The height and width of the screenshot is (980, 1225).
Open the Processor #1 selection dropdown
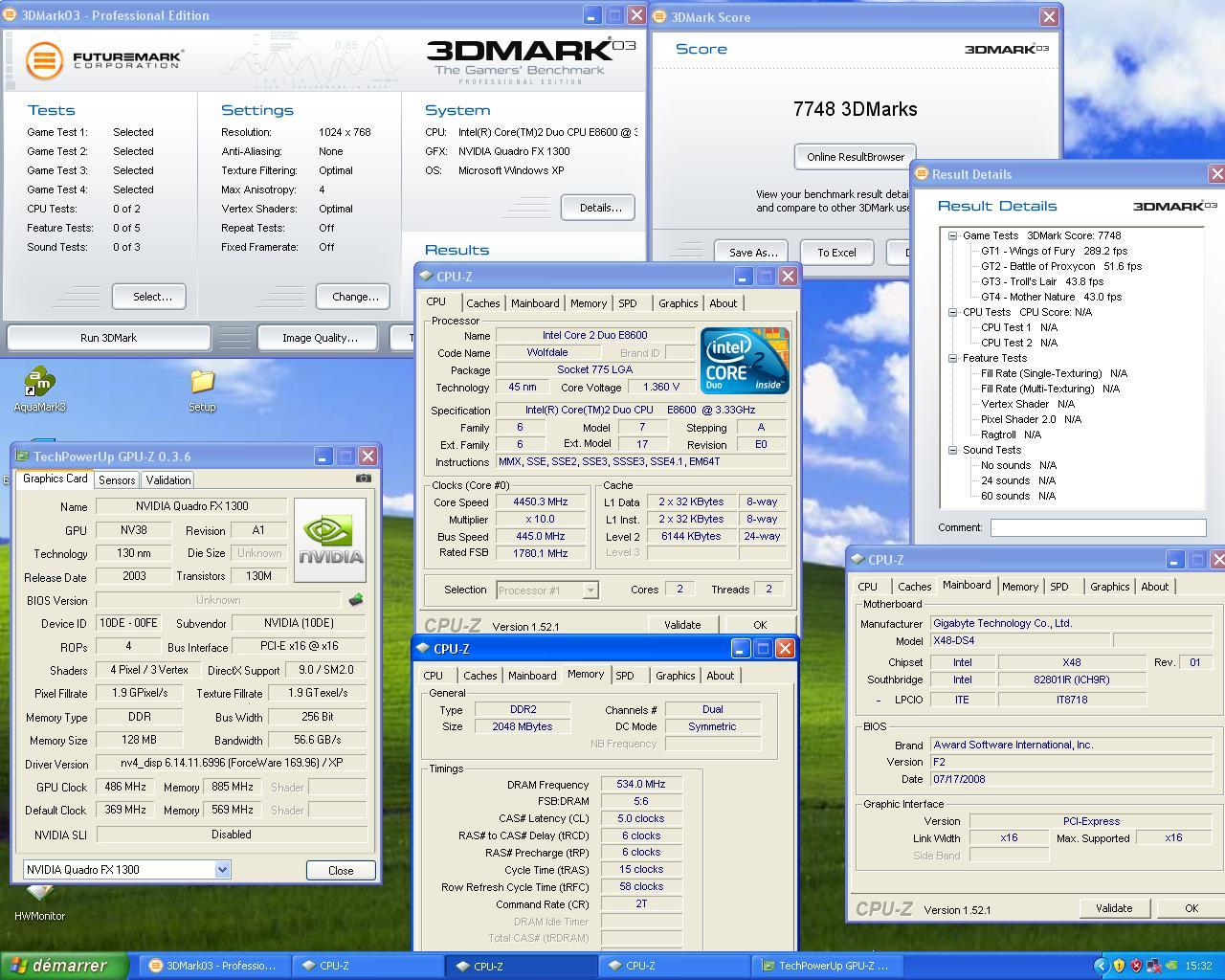tap(590, 590)
